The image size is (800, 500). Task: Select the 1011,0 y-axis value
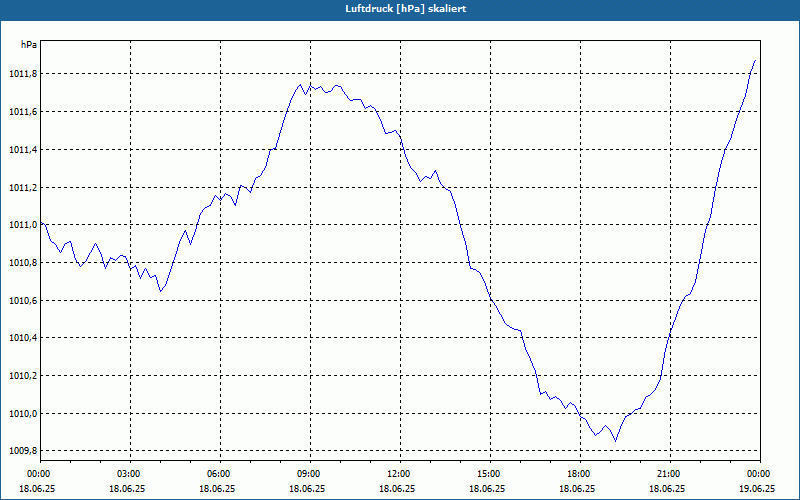(23, 225)
